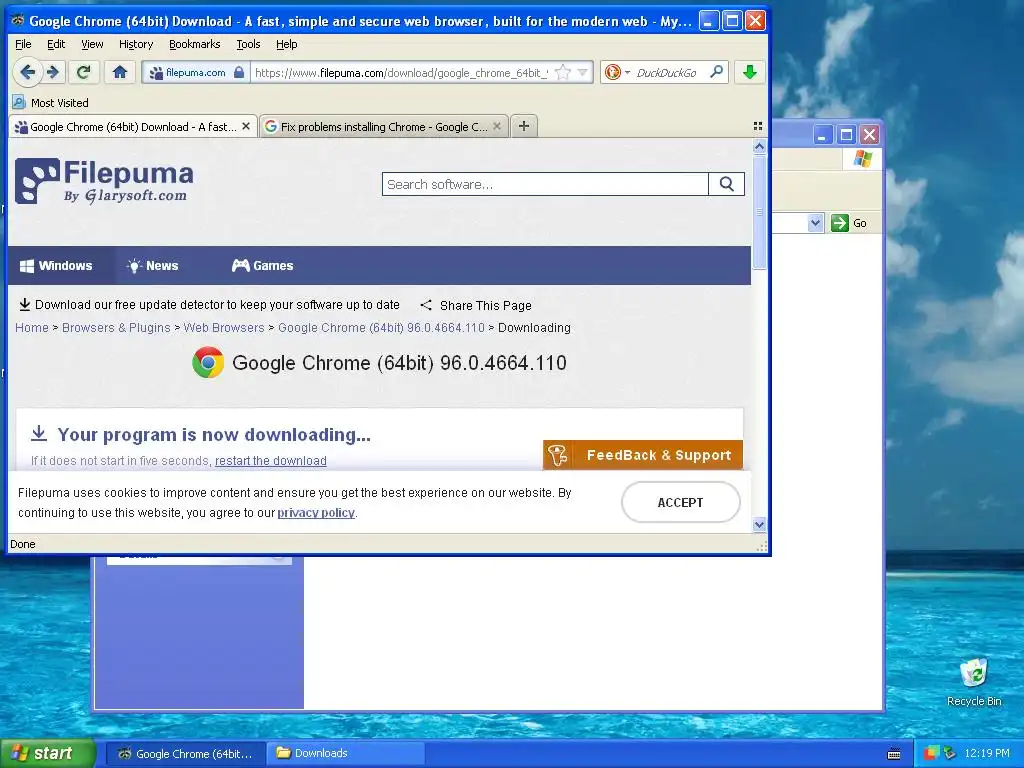Open the Bookmarks menu
1024x768 pixels.
pos(195,44)
